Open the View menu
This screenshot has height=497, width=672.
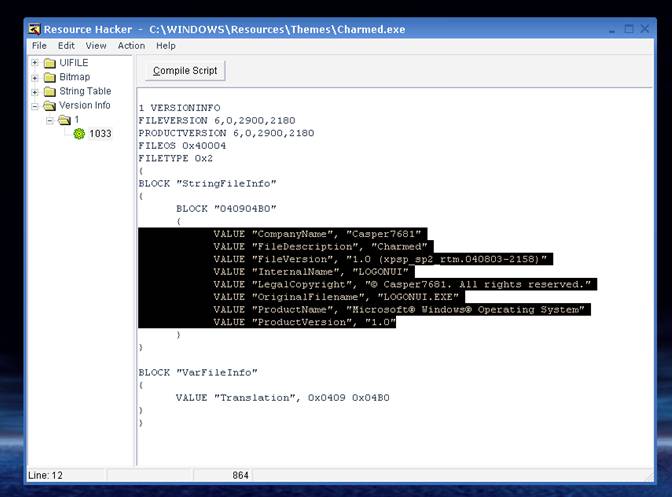(96, 46)
